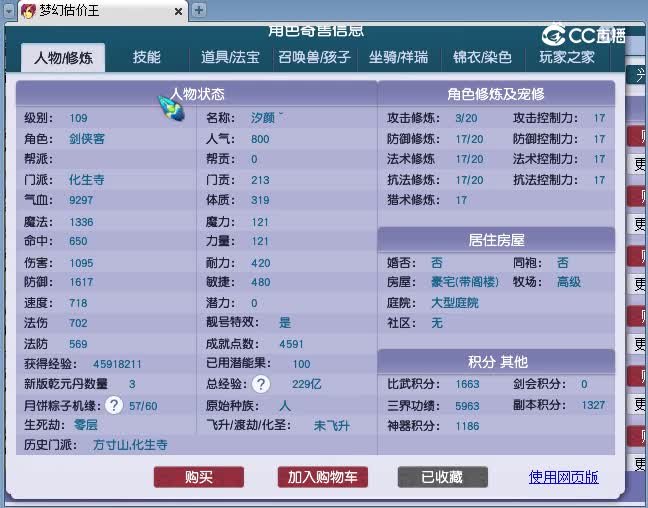
Task: Open the 坐骑/祥瑞 tab
Action: [398, 57]
